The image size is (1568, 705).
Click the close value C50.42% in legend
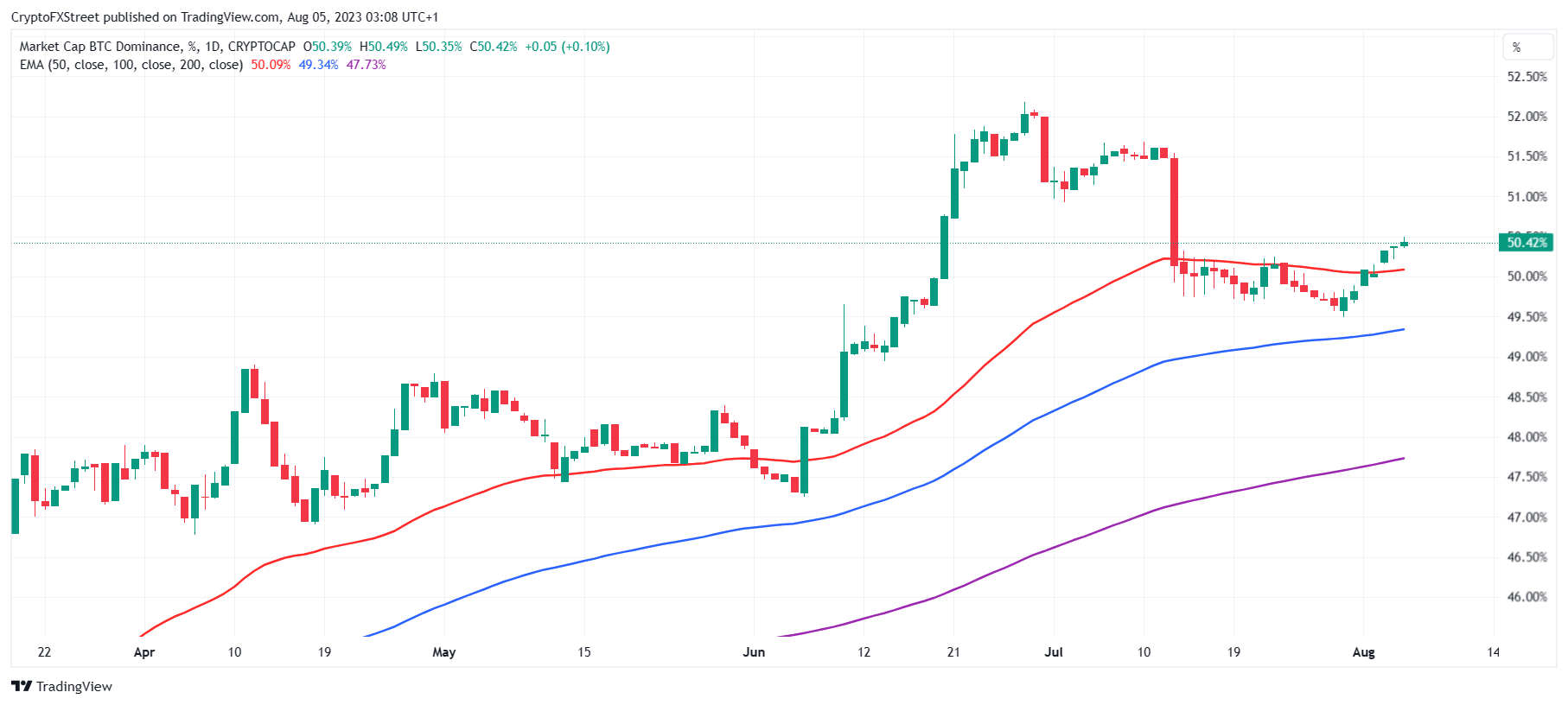coord(494,47)
